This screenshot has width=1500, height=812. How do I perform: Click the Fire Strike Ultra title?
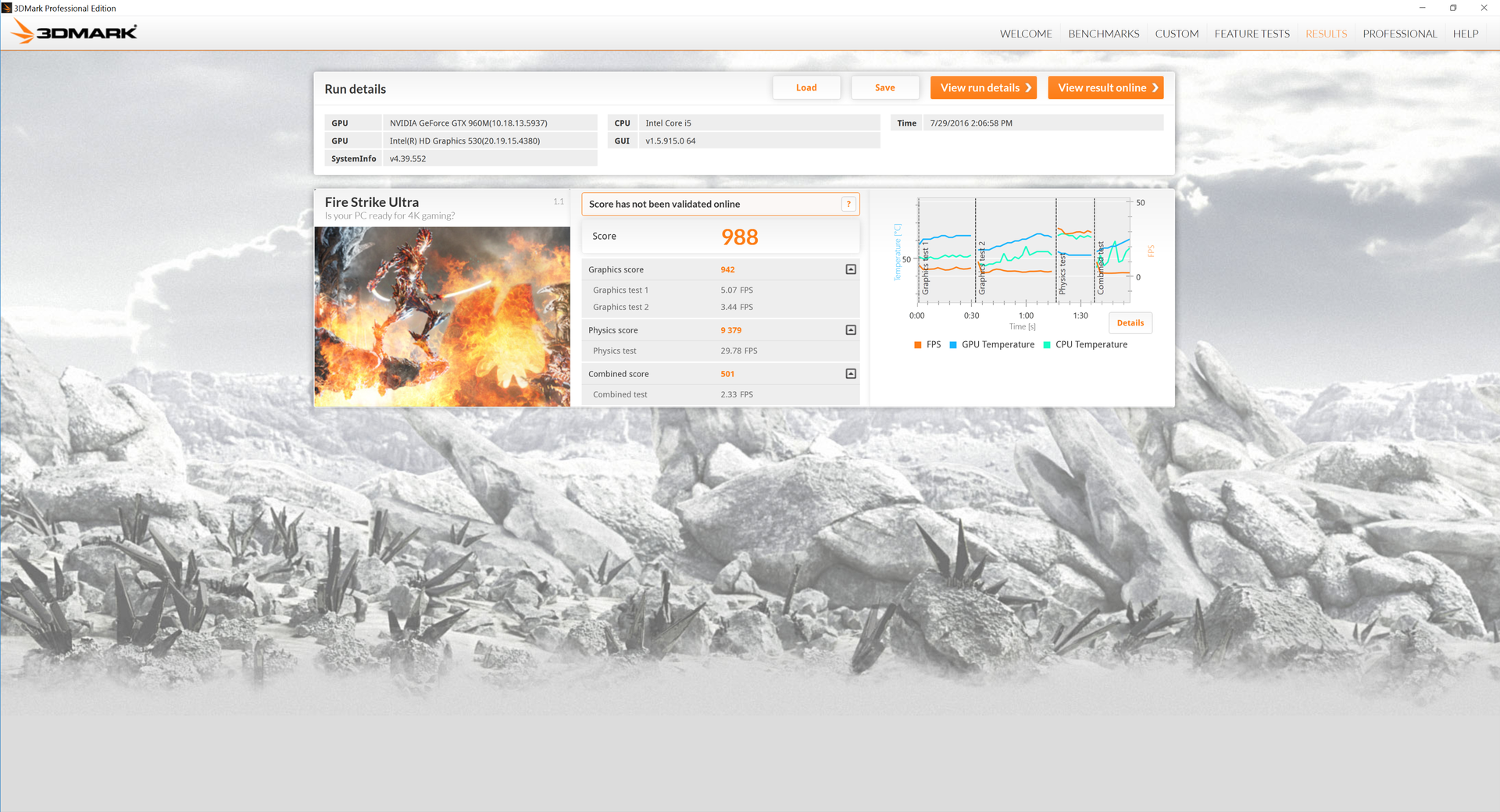372,202
